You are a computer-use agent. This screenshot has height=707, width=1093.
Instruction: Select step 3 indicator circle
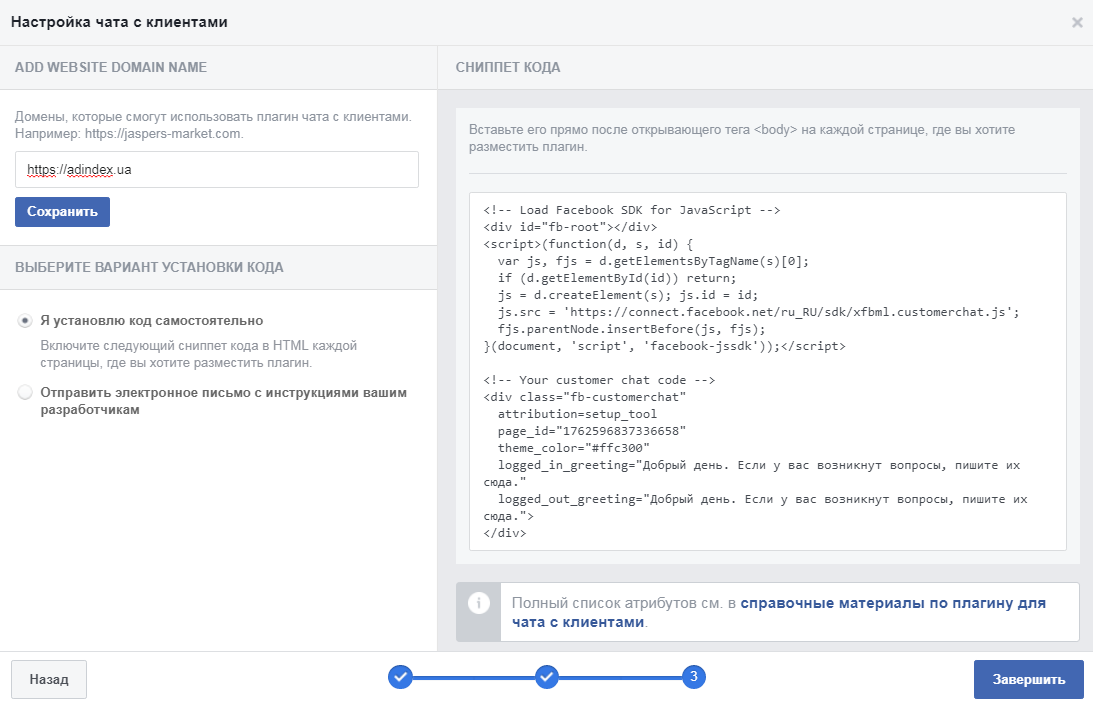coord(694,676)
